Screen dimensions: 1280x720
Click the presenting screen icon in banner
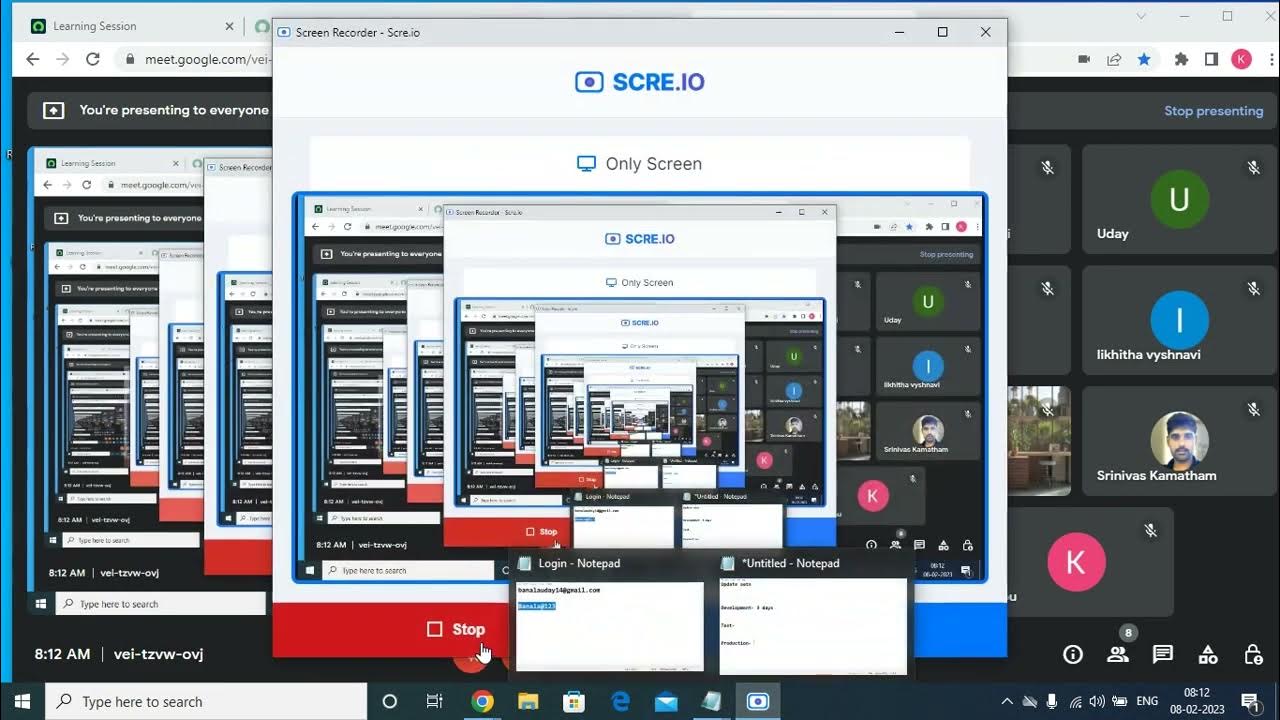(54, 111)
